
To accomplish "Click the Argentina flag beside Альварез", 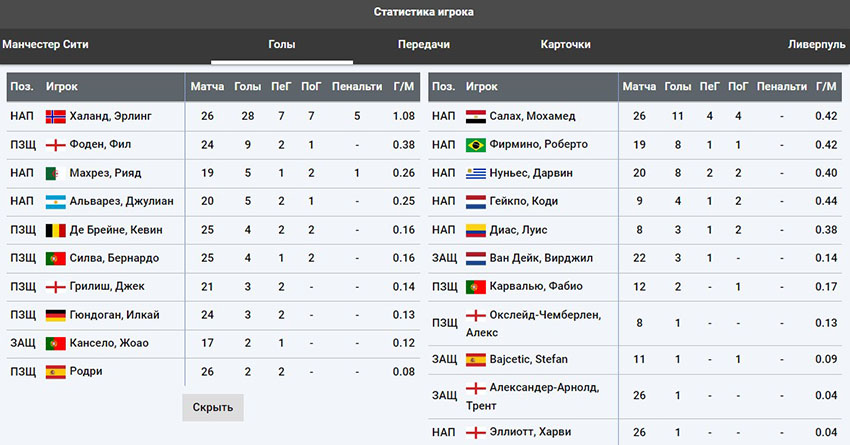I will pos(56,201).
